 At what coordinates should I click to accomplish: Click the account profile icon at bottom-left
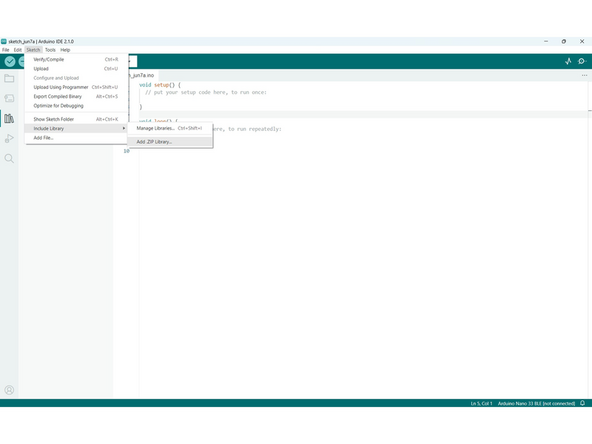[x=9, y=390]
